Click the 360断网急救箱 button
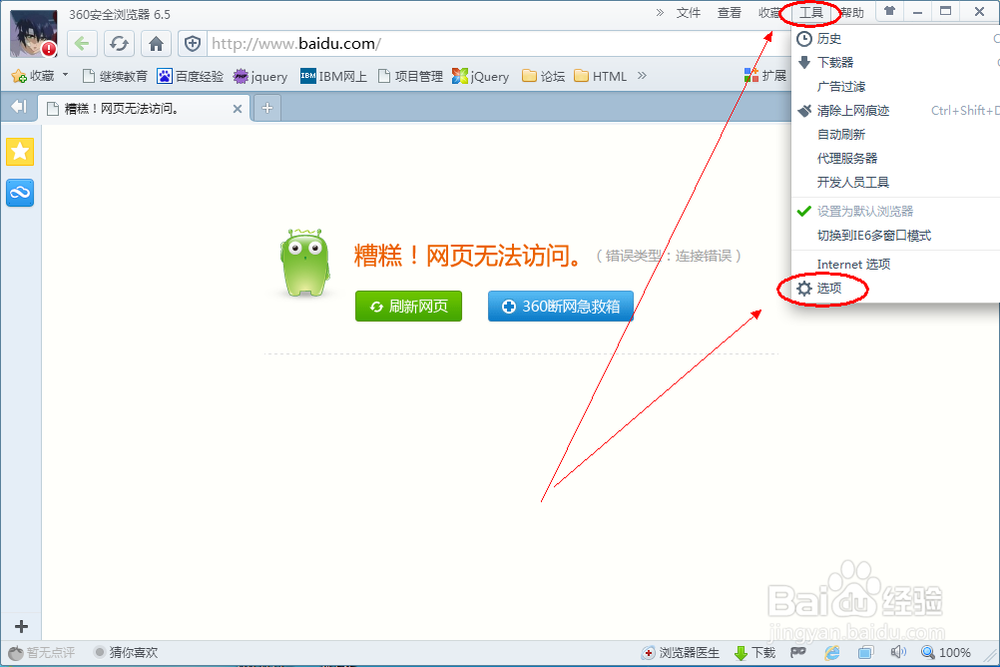Screen dimensions: 1000x667 [561, 307]
